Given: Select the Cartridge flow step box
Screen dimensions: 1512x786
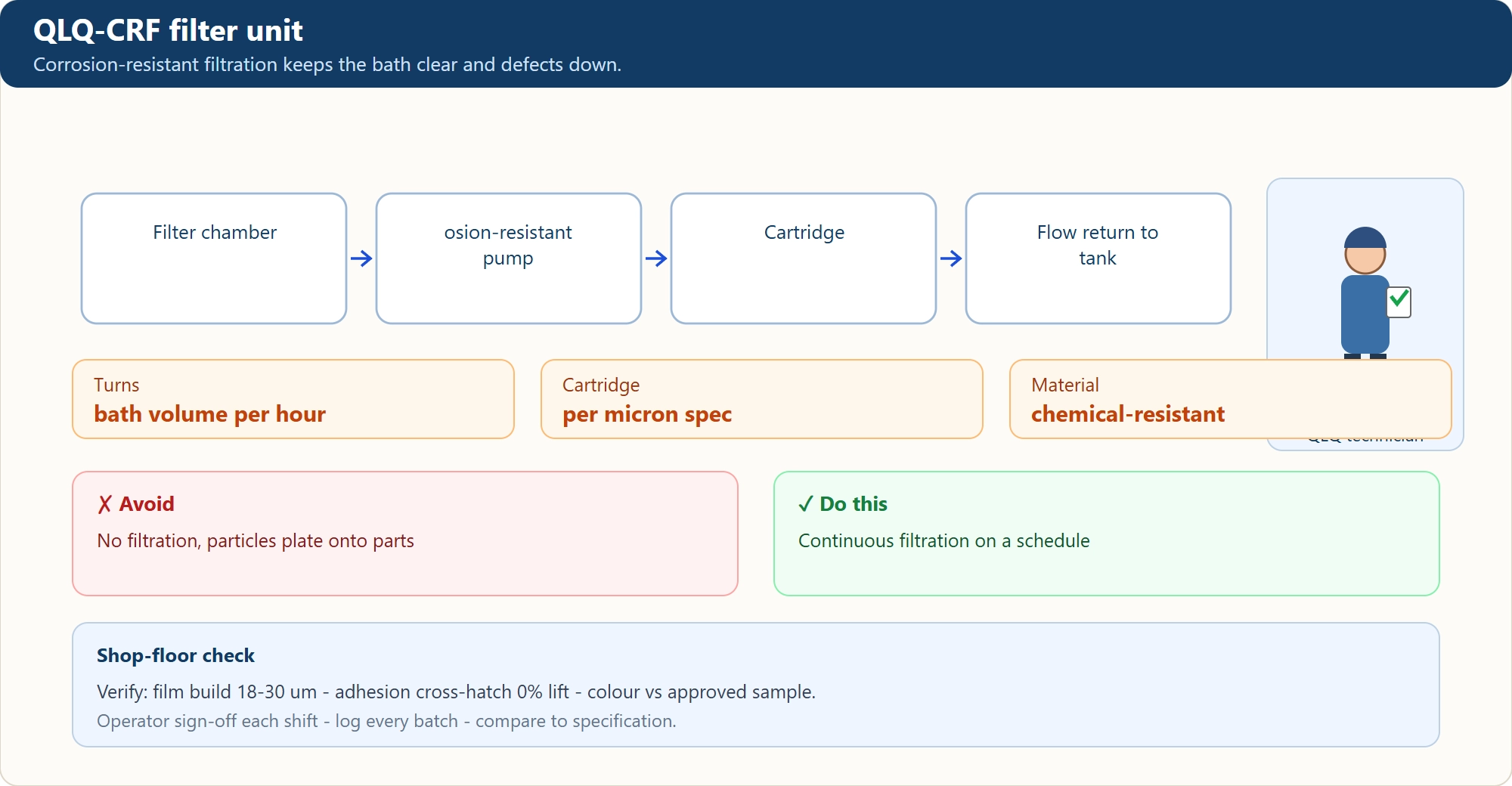Looking at the screenshot, I should click(x=804, y=258).
